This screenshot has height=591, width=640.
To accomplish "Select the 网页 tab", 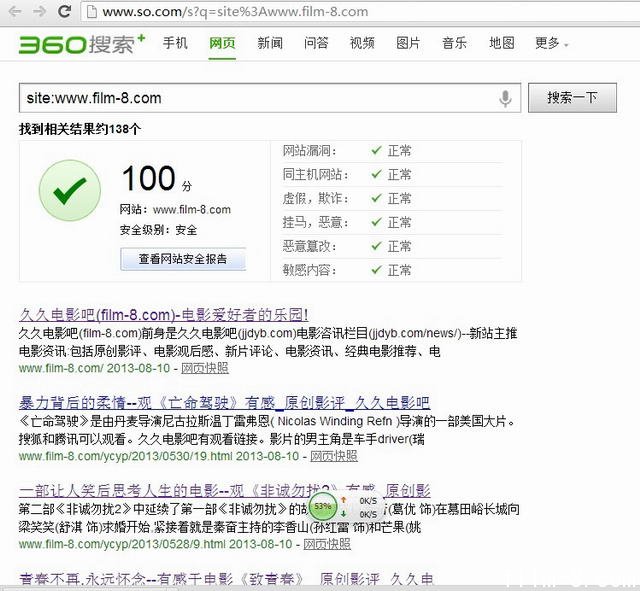I will 222,43.
